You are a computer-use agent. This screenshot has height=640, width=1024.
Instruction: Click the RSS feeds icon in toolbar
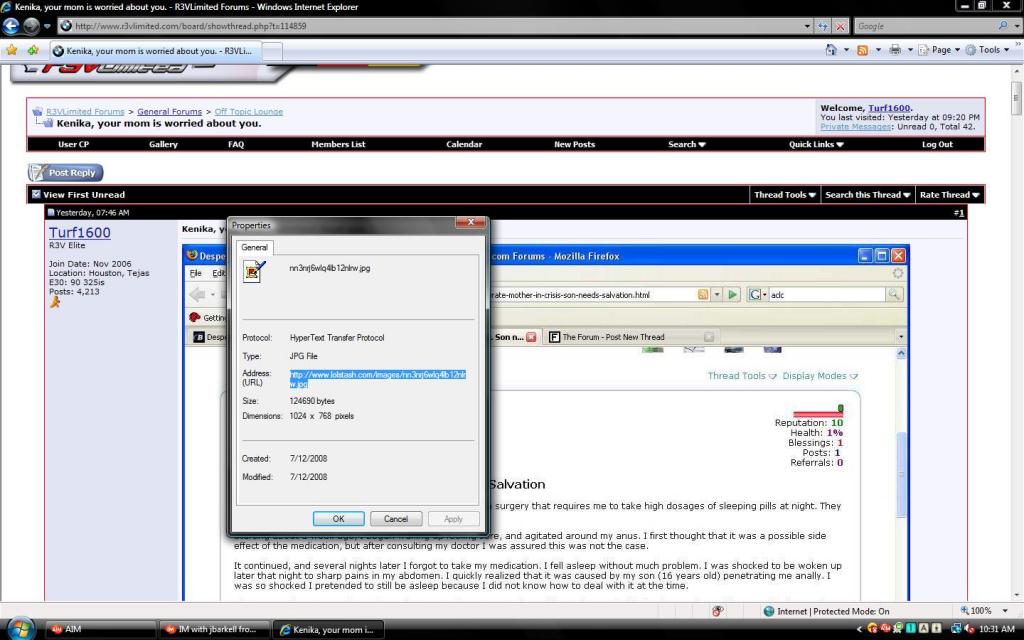[862, 50]
